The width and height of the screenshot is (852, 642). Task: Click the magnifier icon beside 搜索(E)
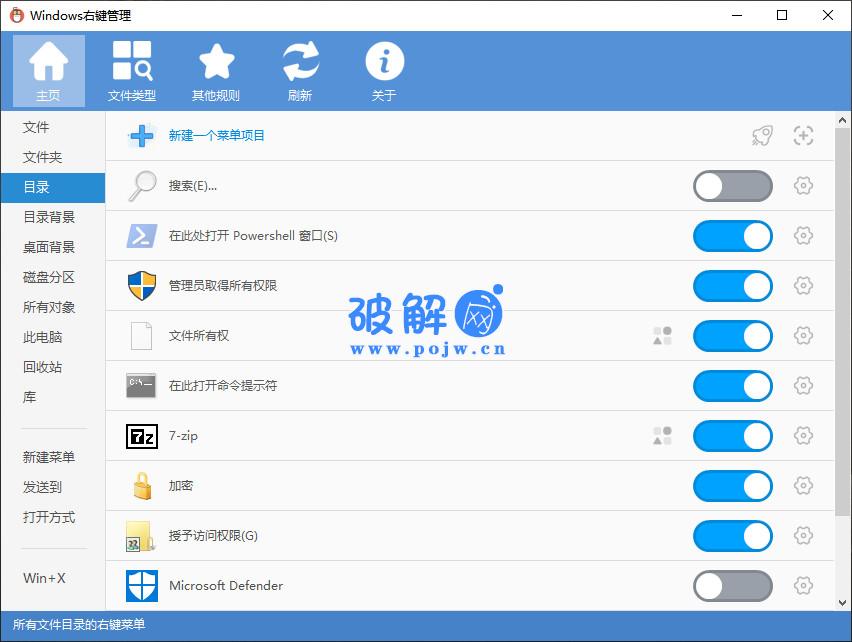pyautogui.click(x=141, y=186)
